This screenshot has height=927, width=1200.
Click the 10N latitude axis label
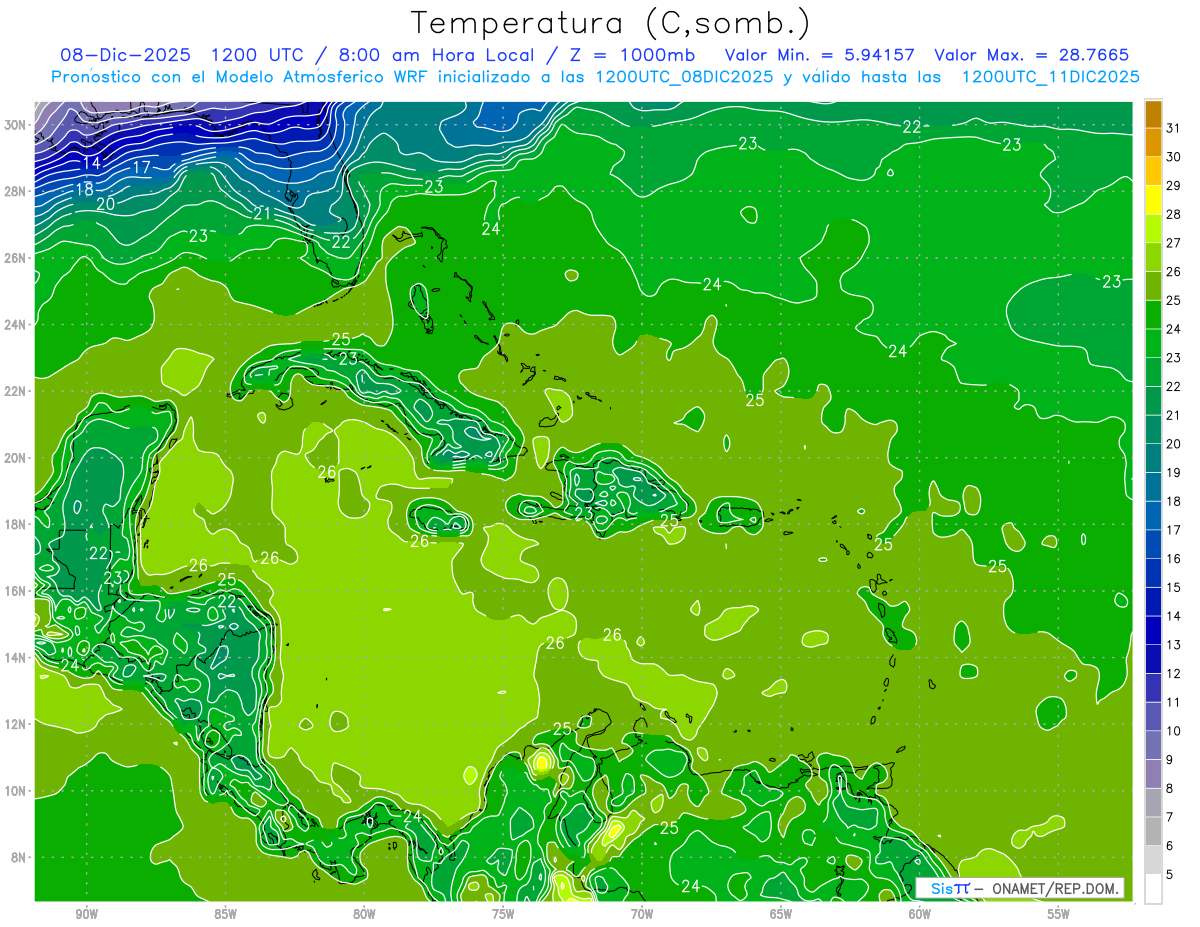coord(15,791)
